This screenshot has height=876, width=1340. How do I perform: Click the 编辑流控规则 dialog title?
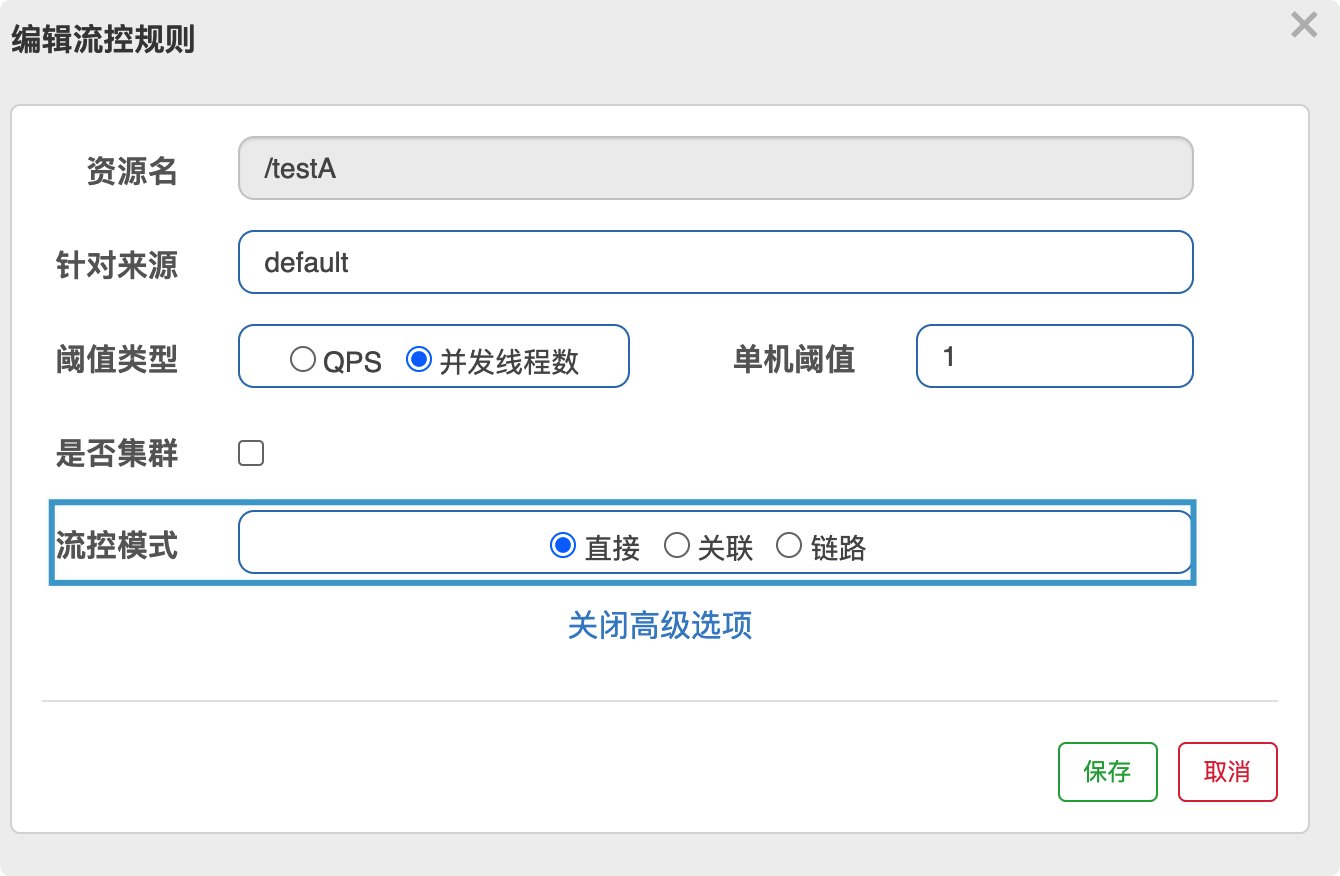tap(102, 40)
